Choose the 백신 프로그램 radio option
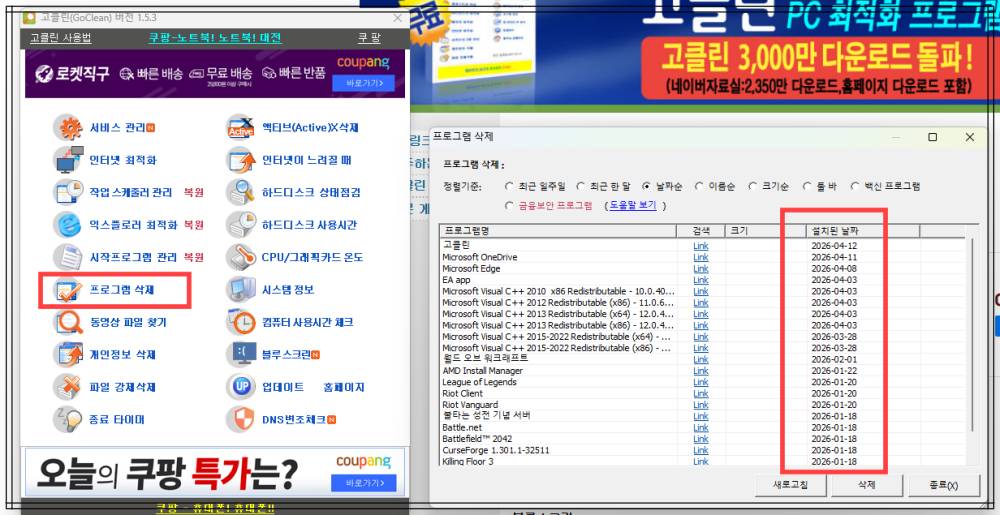Screen dimensions: 1000x515 (x=855, y=187)
